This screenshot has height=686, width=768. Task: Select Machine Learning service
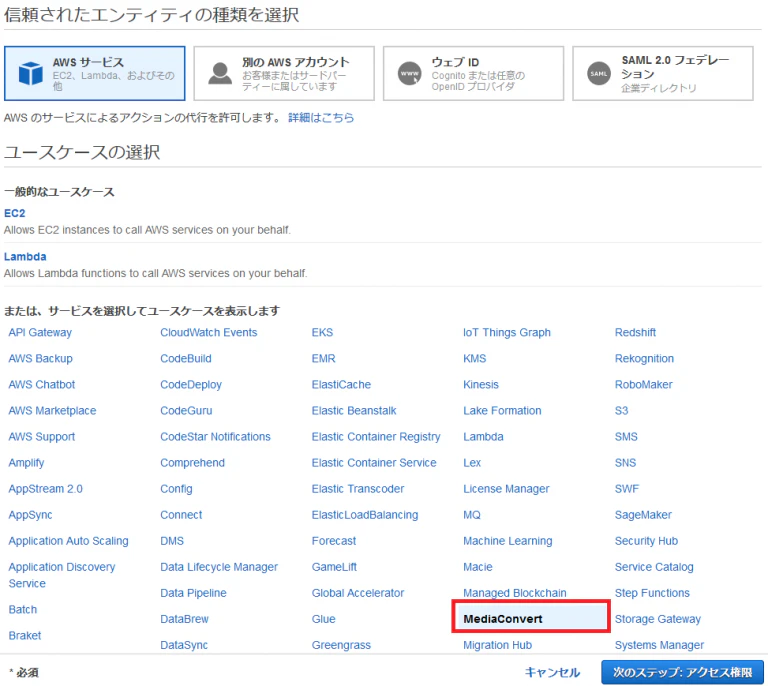508,541
